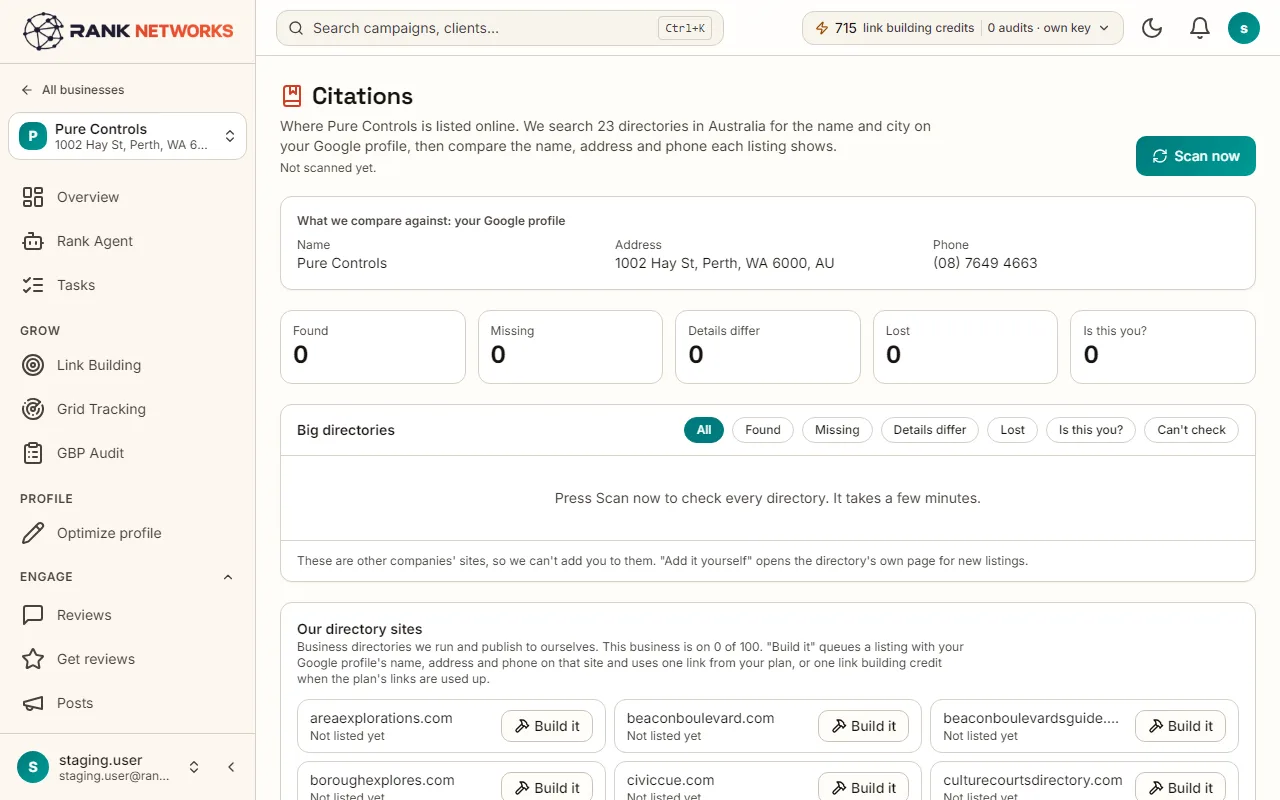Start a scan with Scan now
Screen dimensions: 1280x800
[1195, 156]
